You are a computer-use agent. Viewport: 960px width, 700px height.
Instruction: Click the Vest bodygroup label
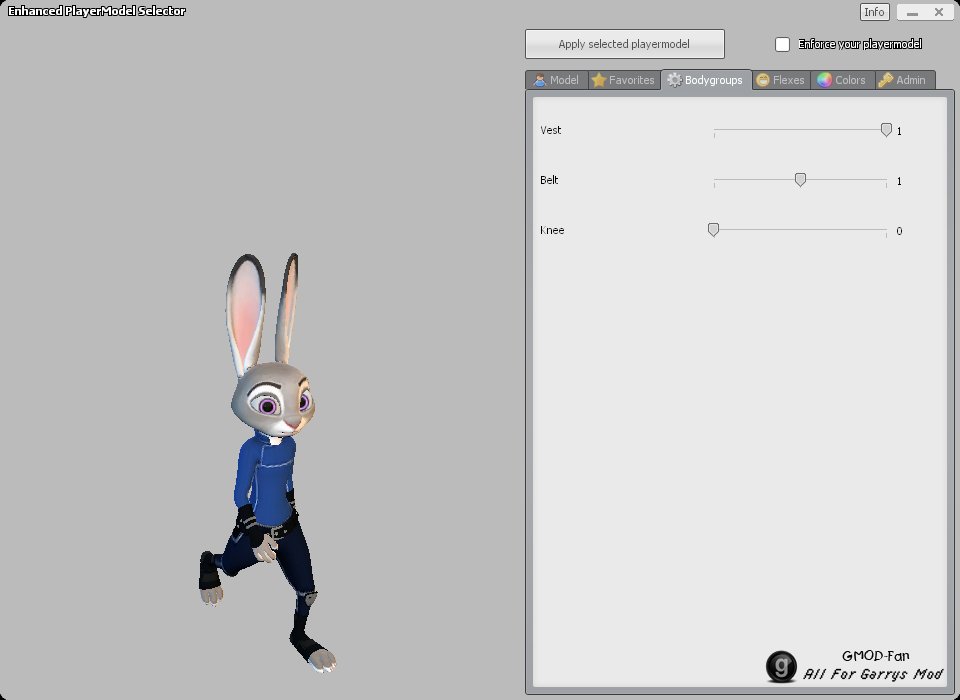tap(550, 130)
